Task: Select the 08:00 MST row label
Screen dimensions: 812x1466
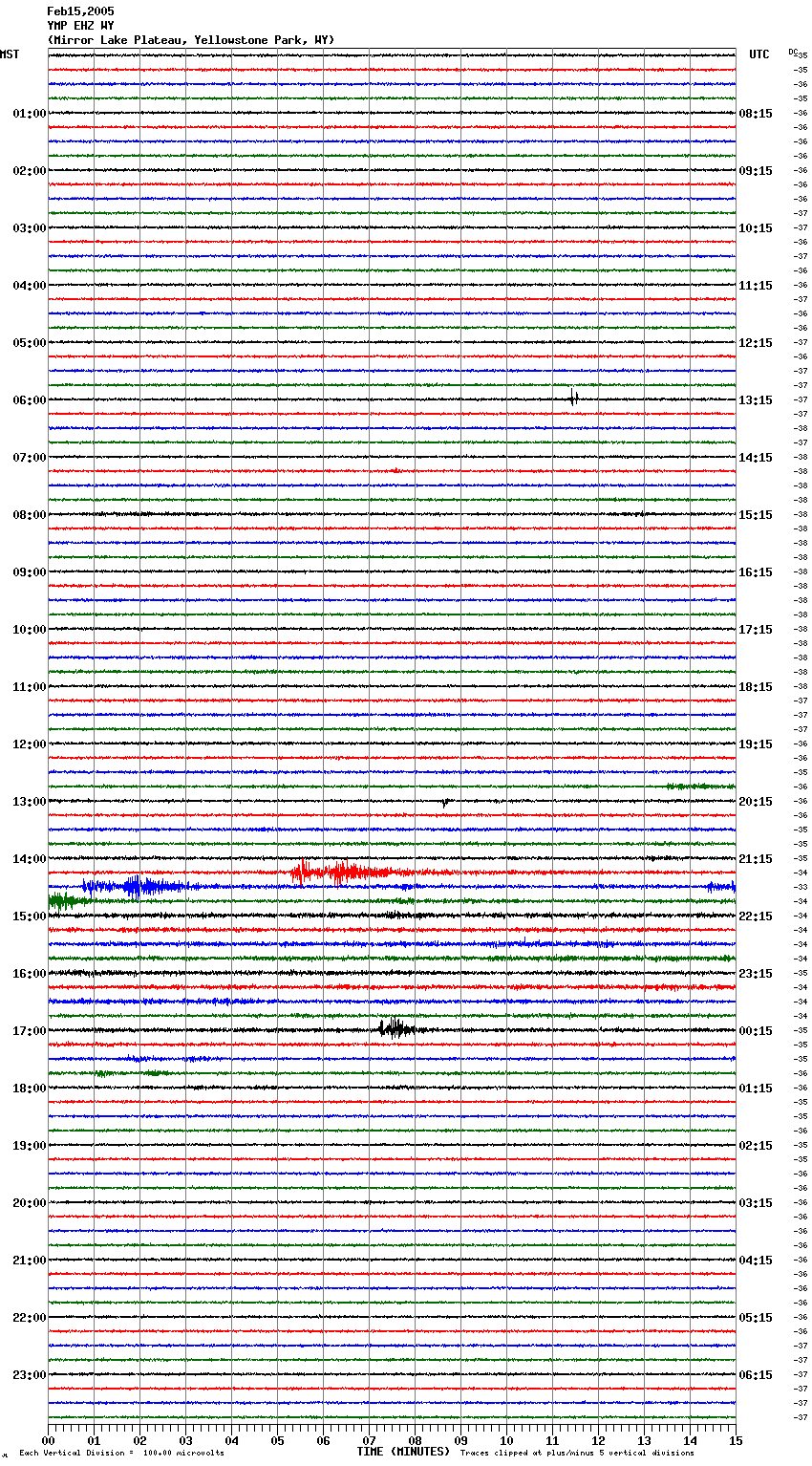Action: [x=30, y=515]
